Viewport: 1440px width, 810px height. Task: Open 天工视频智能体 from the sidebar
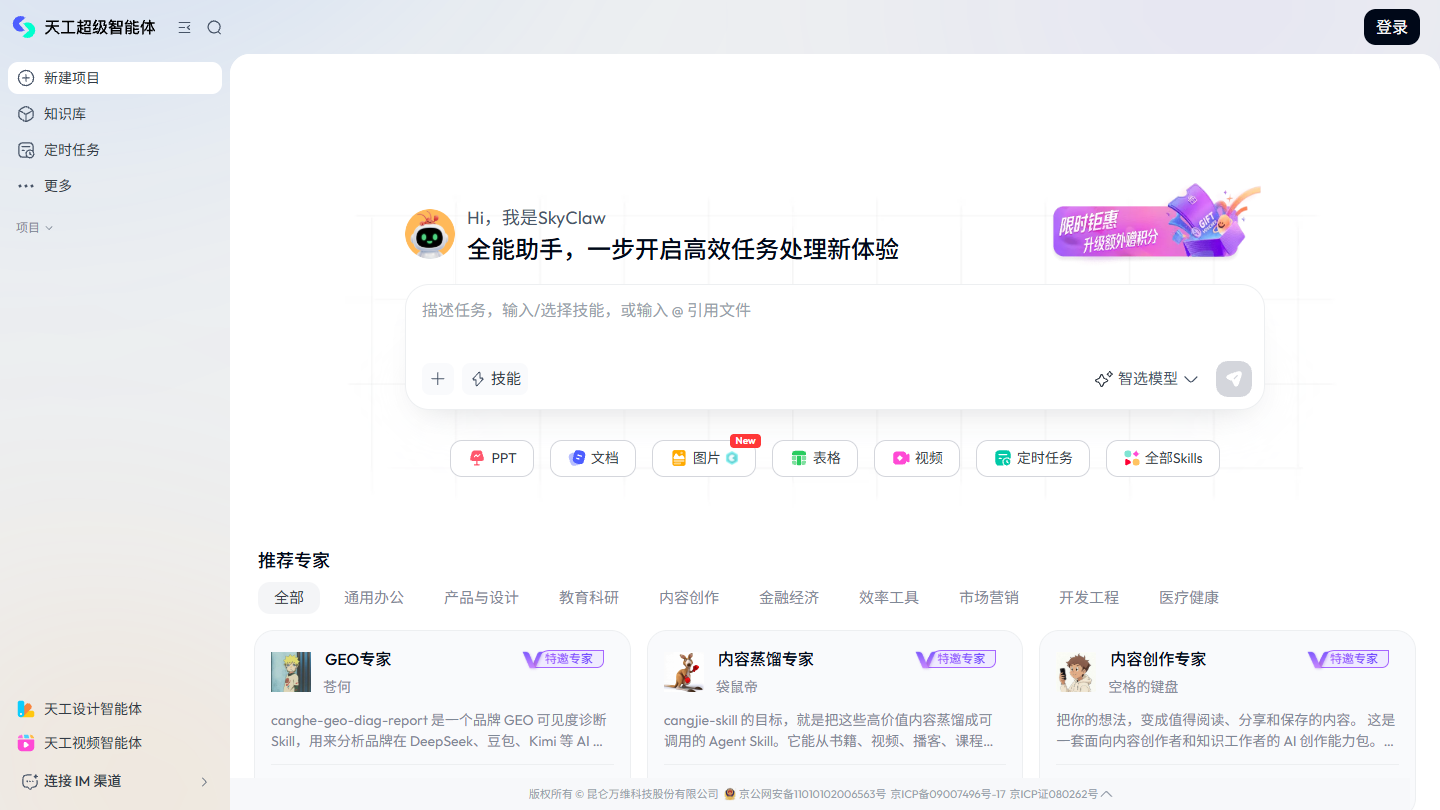(x=115, y=743)
